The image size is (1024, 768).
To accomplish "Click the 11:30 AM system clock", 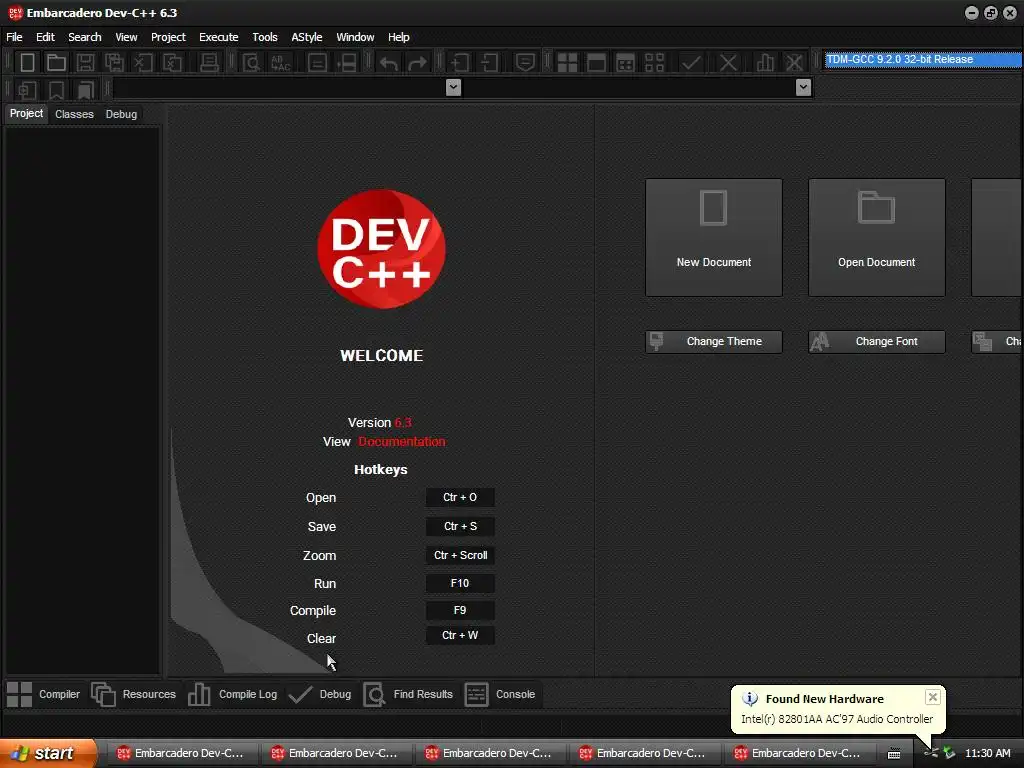I will point(987,753).
